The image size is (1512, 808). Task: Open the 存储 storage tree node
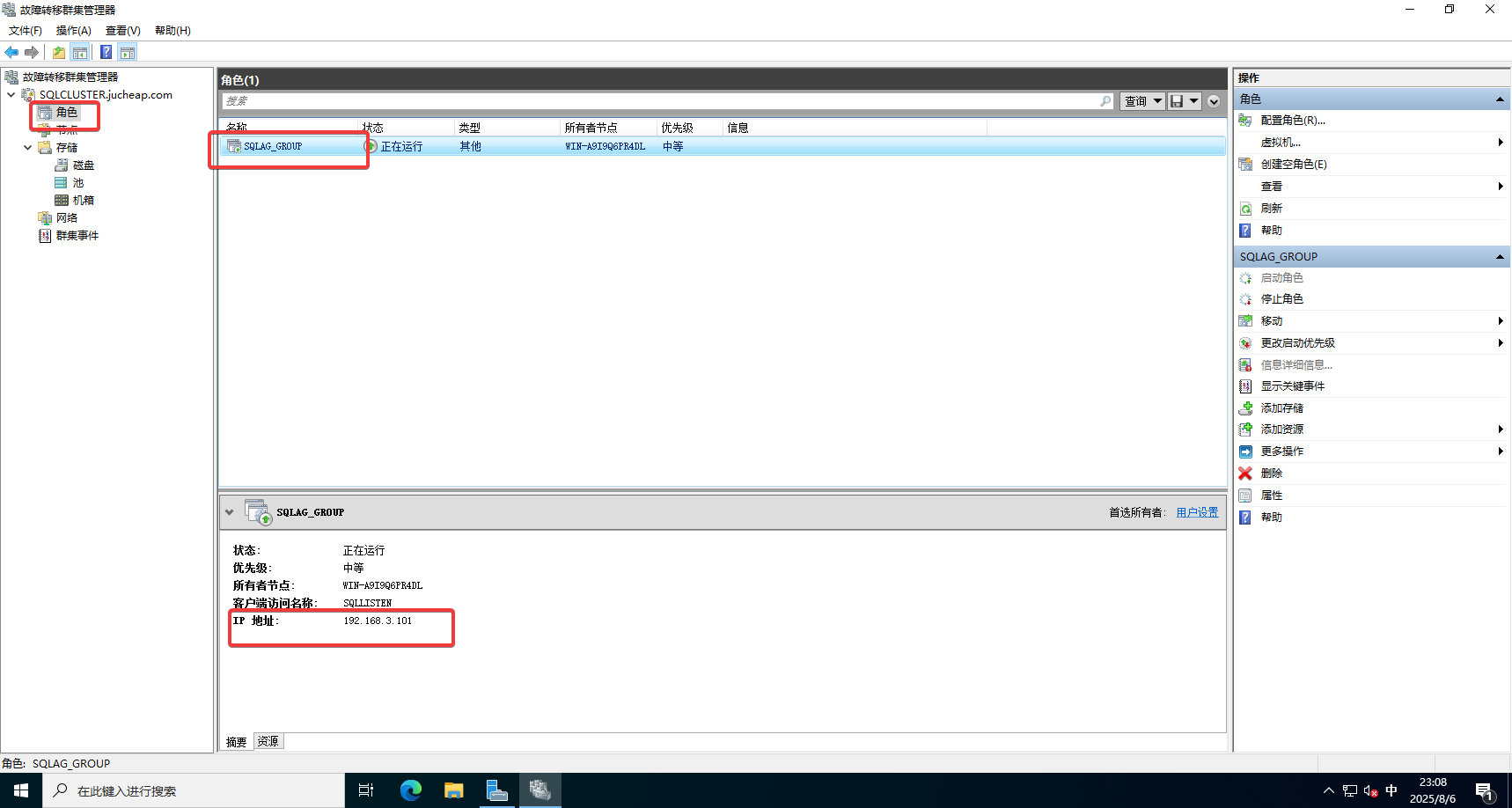[x=67, y=148]
